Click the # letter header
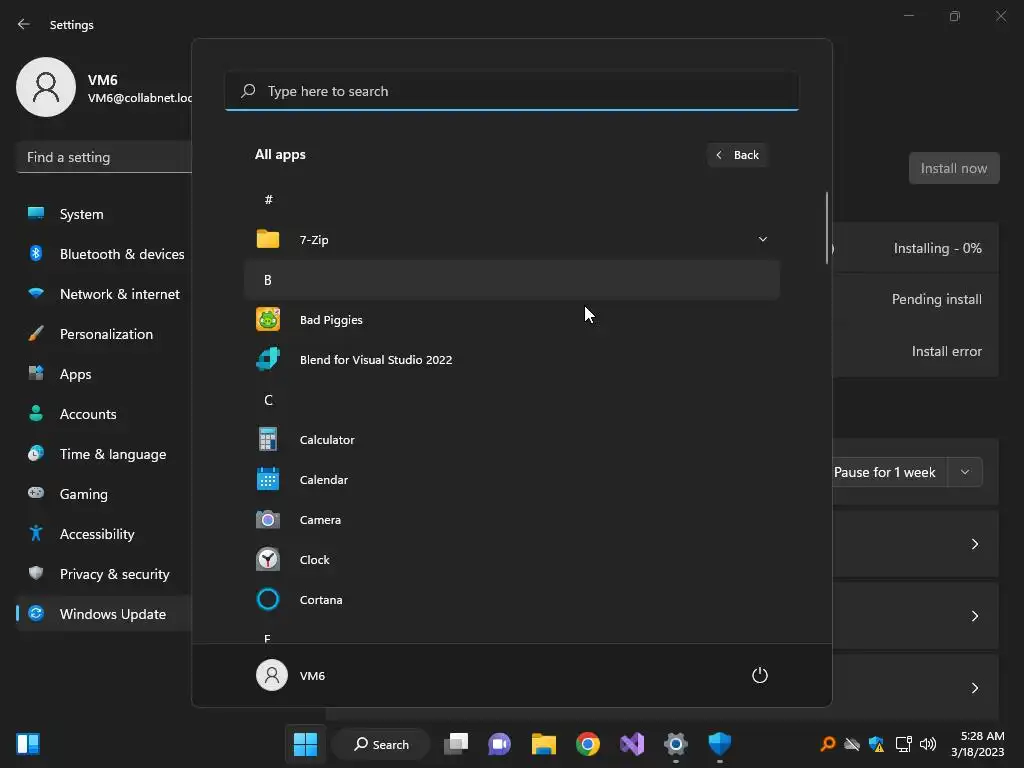Image resolution: width=1024 pixels, height=768 pixels. coord(512,199)
